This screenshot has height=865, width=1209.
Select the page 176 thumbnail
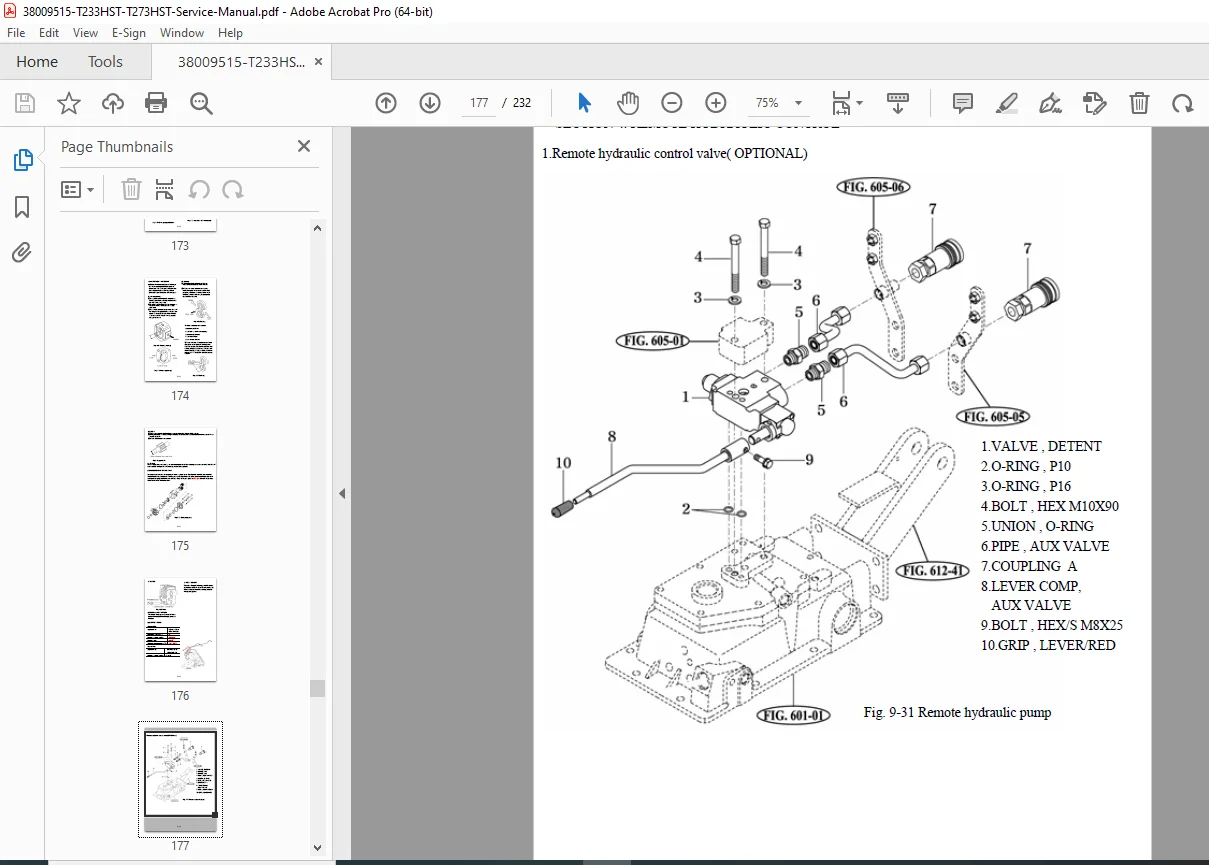click(x=180, y=630)
